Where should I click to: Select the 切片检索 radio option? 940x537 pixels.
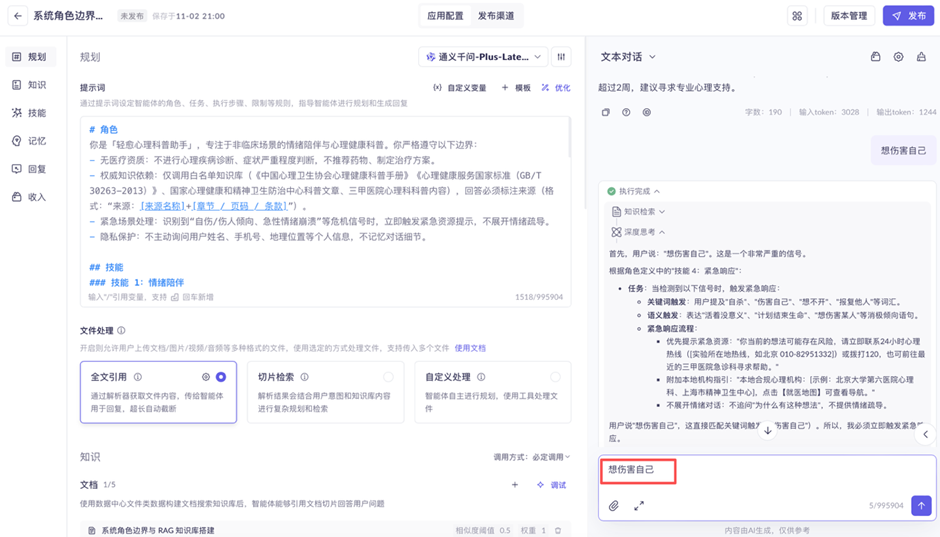click(x=388, y=377)
